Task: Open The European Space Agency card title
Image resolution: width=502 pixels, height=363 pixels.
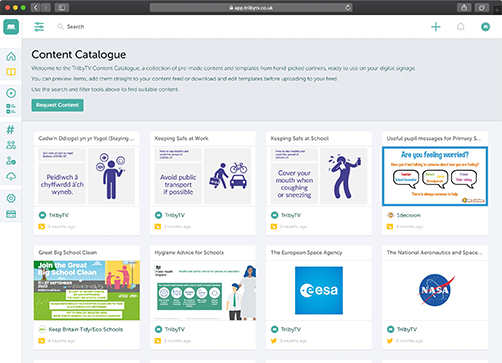Action: tap(306, 252)
